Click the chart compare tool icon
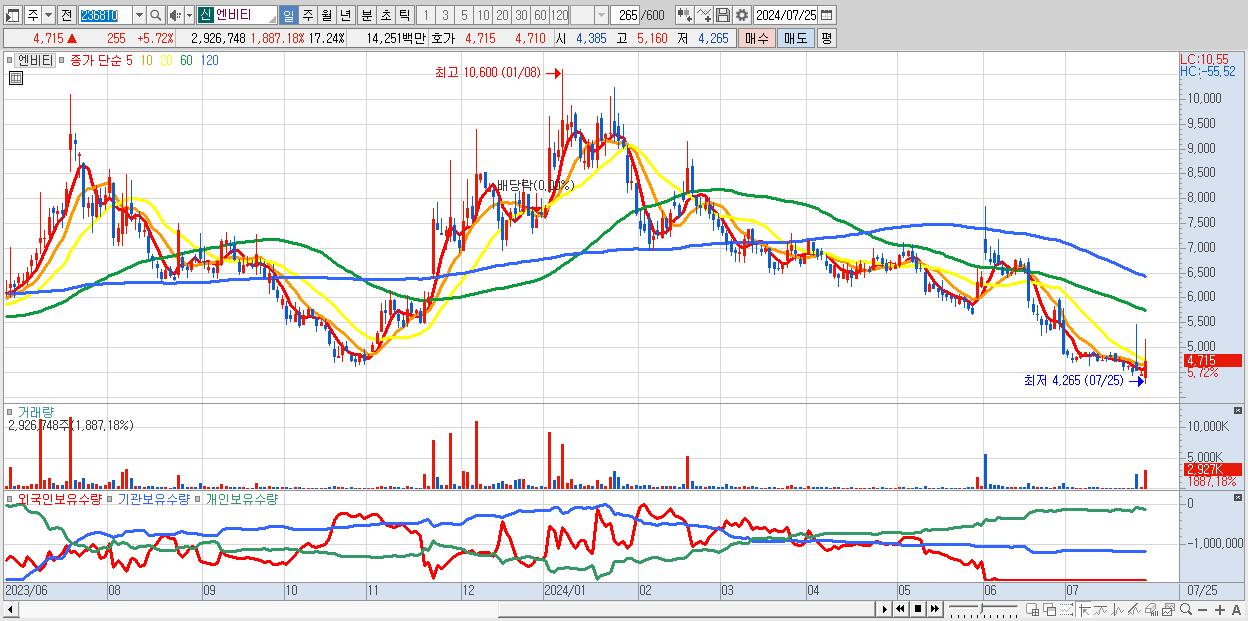This screenshot has height=621, width=1248. [684, 15]
